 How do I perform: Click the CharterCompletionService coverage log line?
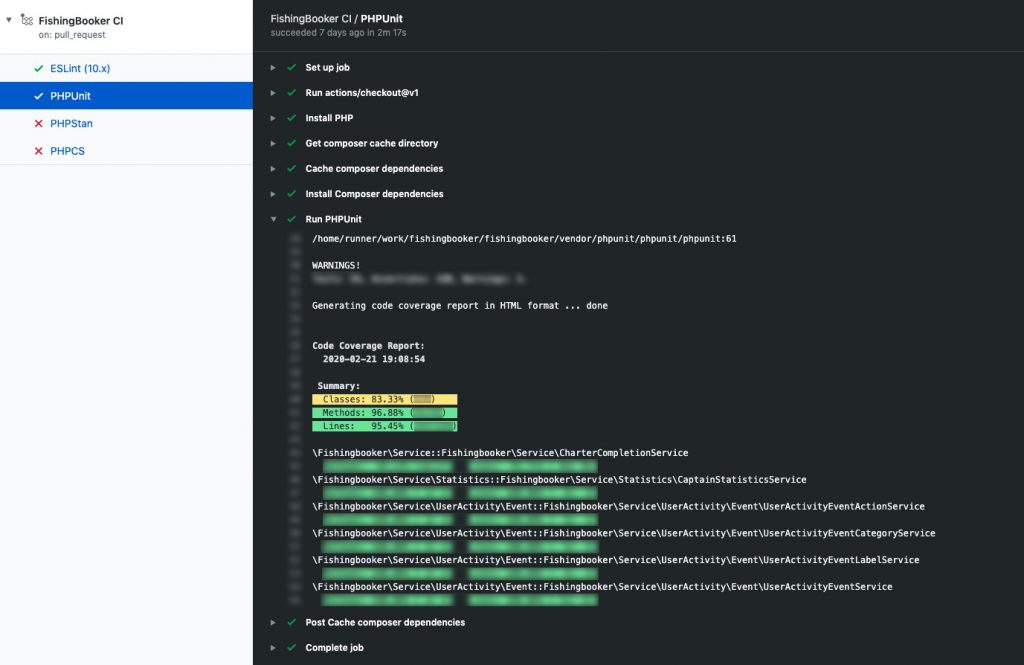tap(500, 453)
